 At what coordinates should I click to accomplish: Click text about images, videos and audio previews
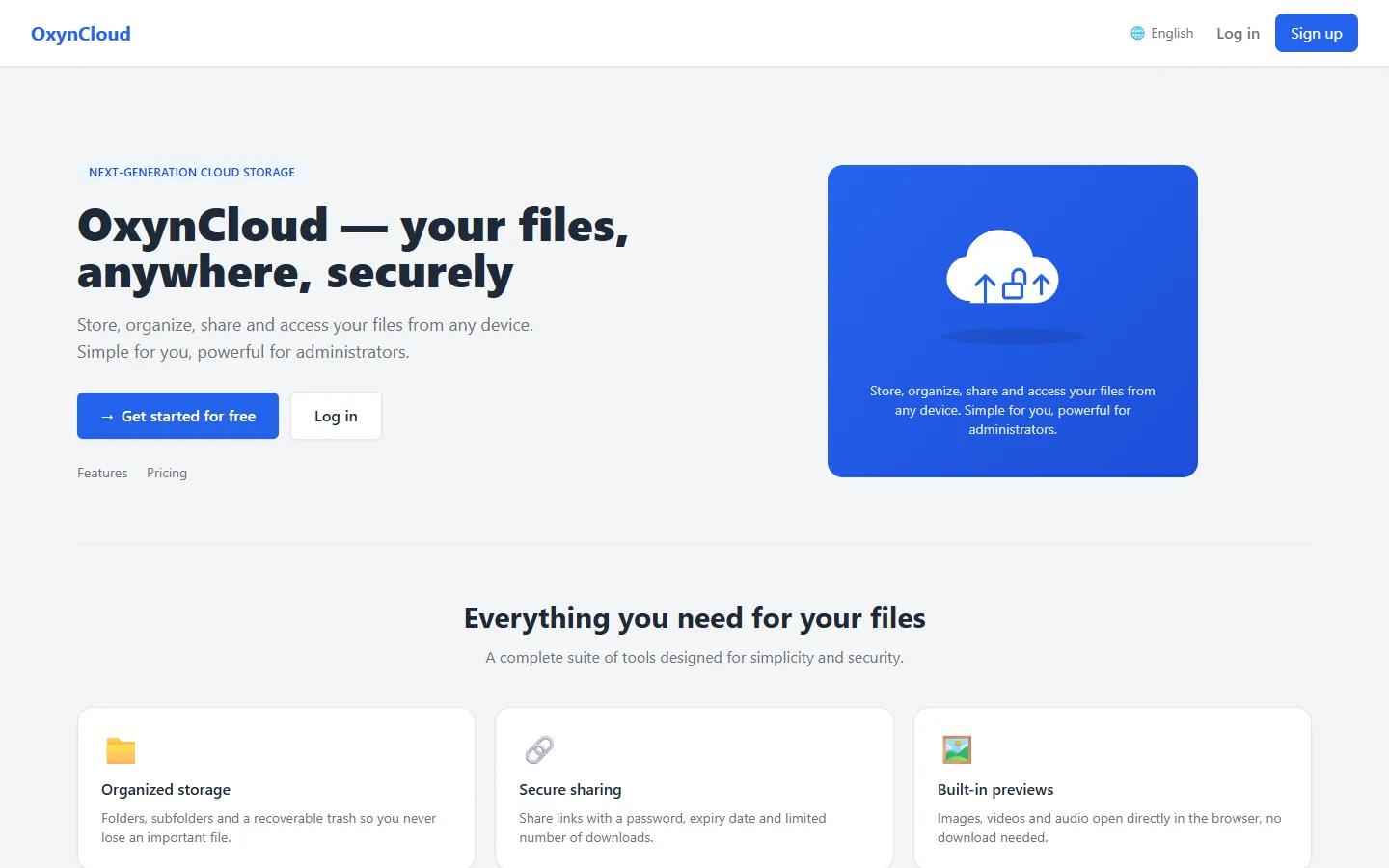1109,827
